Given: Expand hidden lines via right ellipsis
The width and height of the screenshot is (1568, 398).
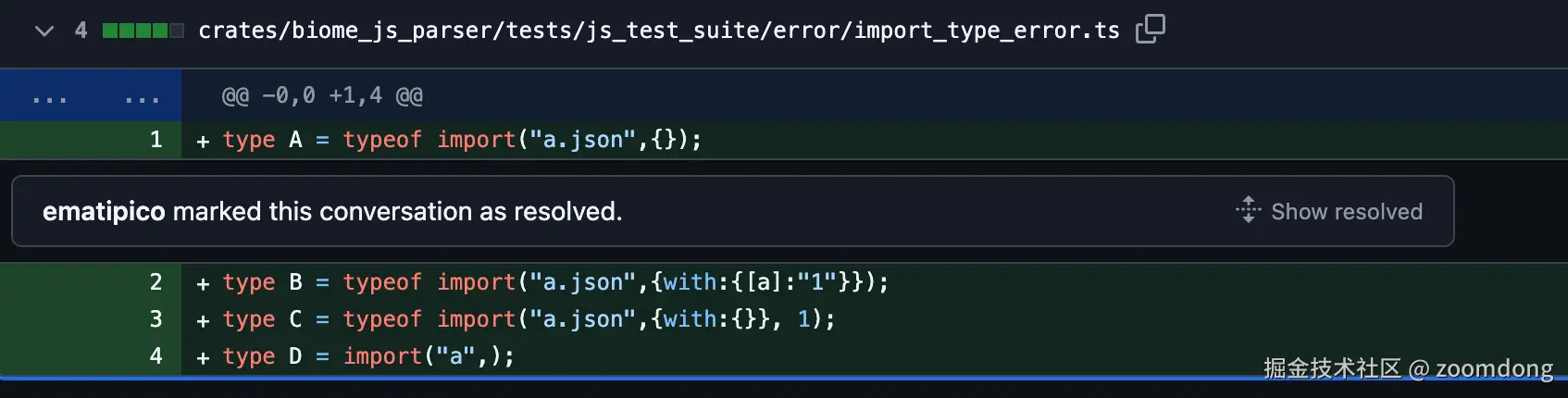Looking at the screenshot, I should point(142,96).
